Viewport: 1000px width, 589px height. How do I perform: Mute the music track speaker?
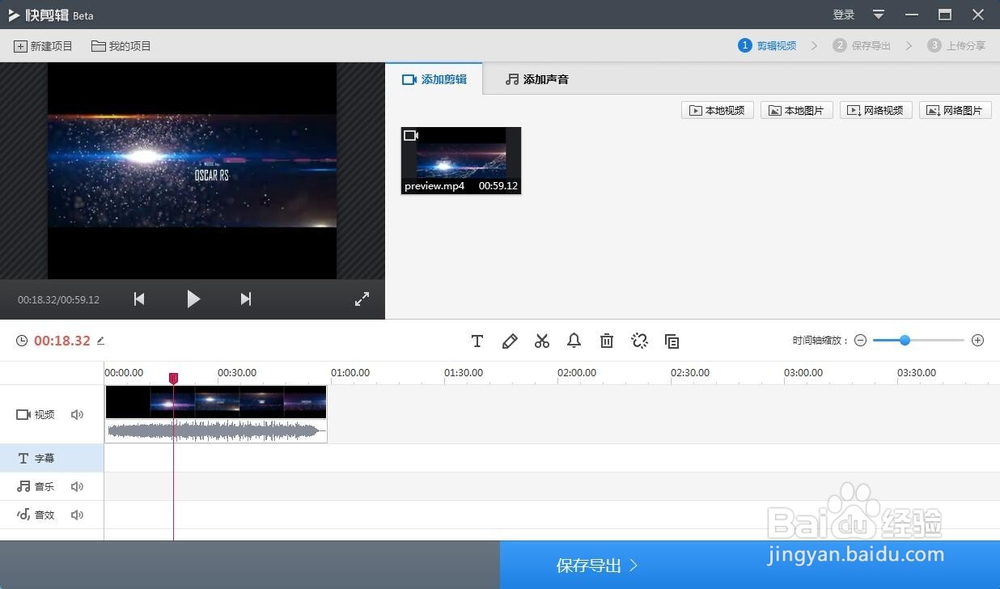[x=77, y=487]
